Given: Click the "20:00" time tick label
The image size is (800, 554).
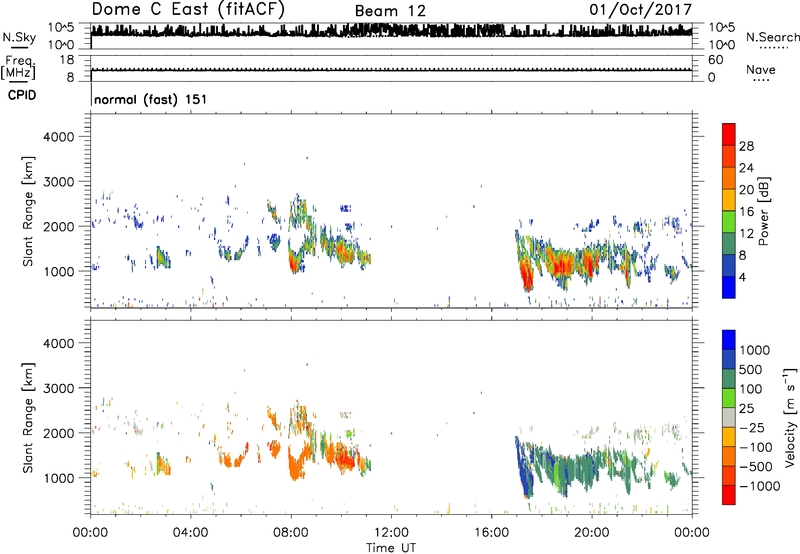Looking at the screenshot, I should click(x=591, y=533).
